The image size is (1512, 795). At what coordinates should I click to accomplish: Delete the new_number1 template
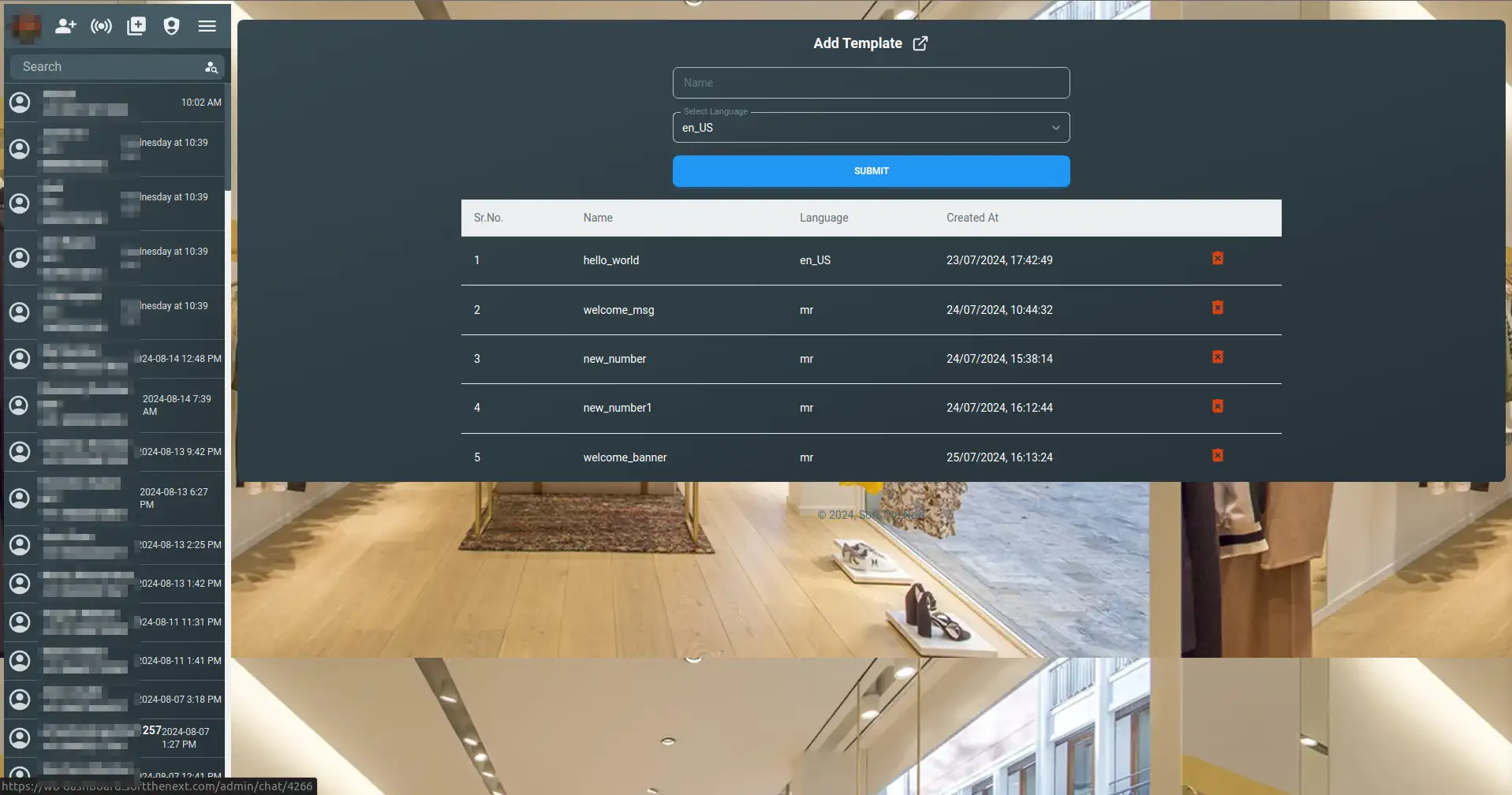pos(1217,406)
